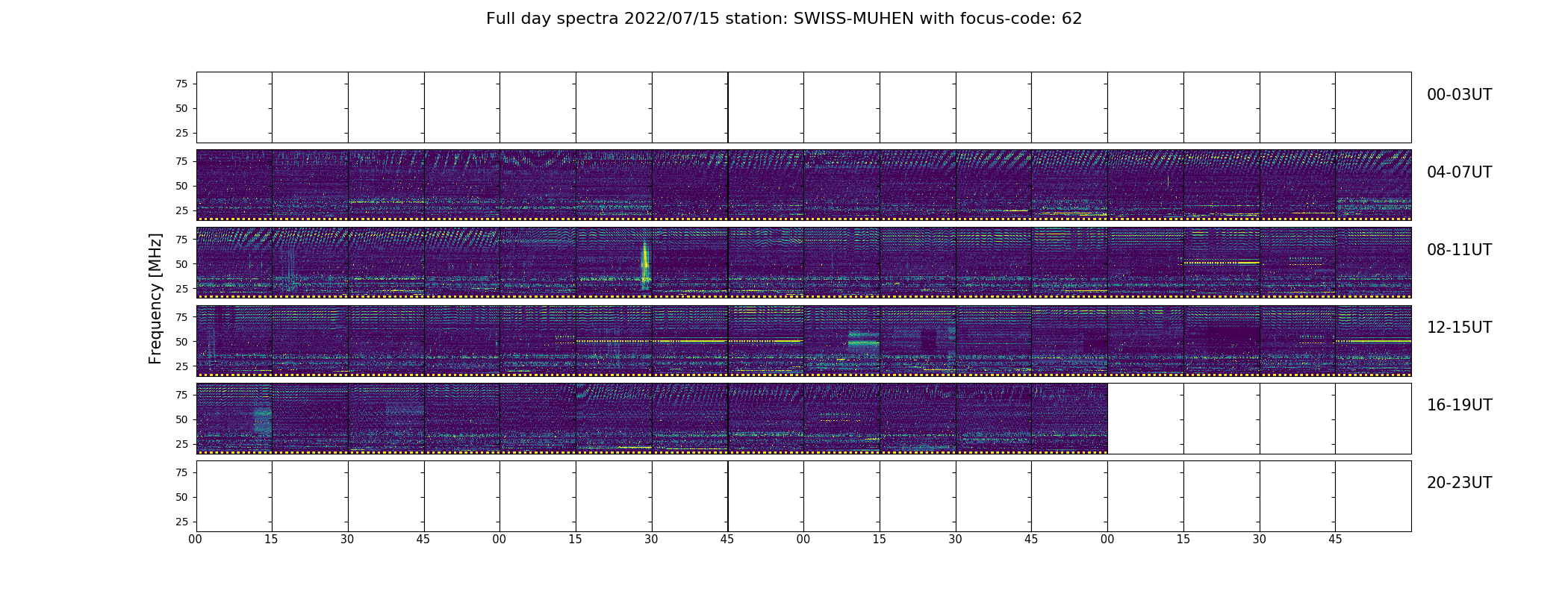Screen dimensions: 1568x597
Task: Click the 50 tick label of 04-07UT row
Action: (x=181, y=186)
